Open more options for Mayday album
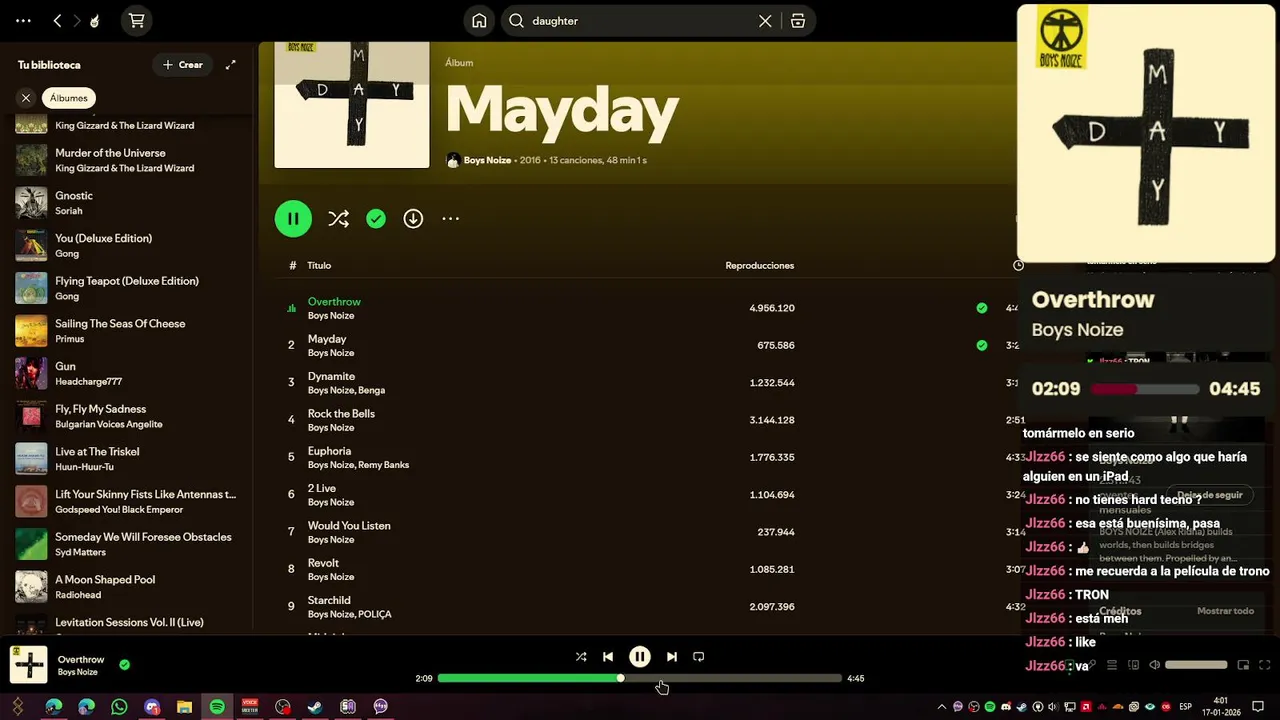Viewport: 1280px width, 720px height. pos(451,219)
